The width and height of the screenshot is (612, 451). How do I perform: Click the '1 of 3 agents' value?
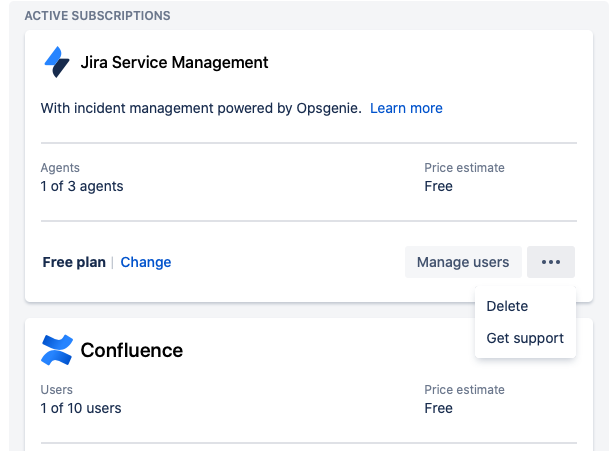(82, 186)
